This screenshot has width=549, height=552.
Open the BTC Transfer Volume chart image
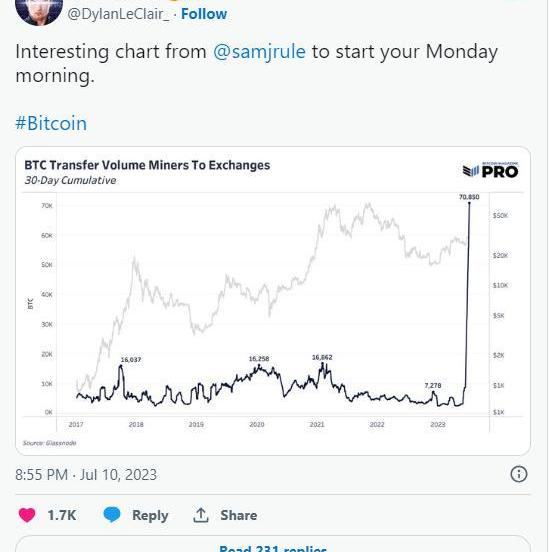pyautogui.click(x=273, y=301)
